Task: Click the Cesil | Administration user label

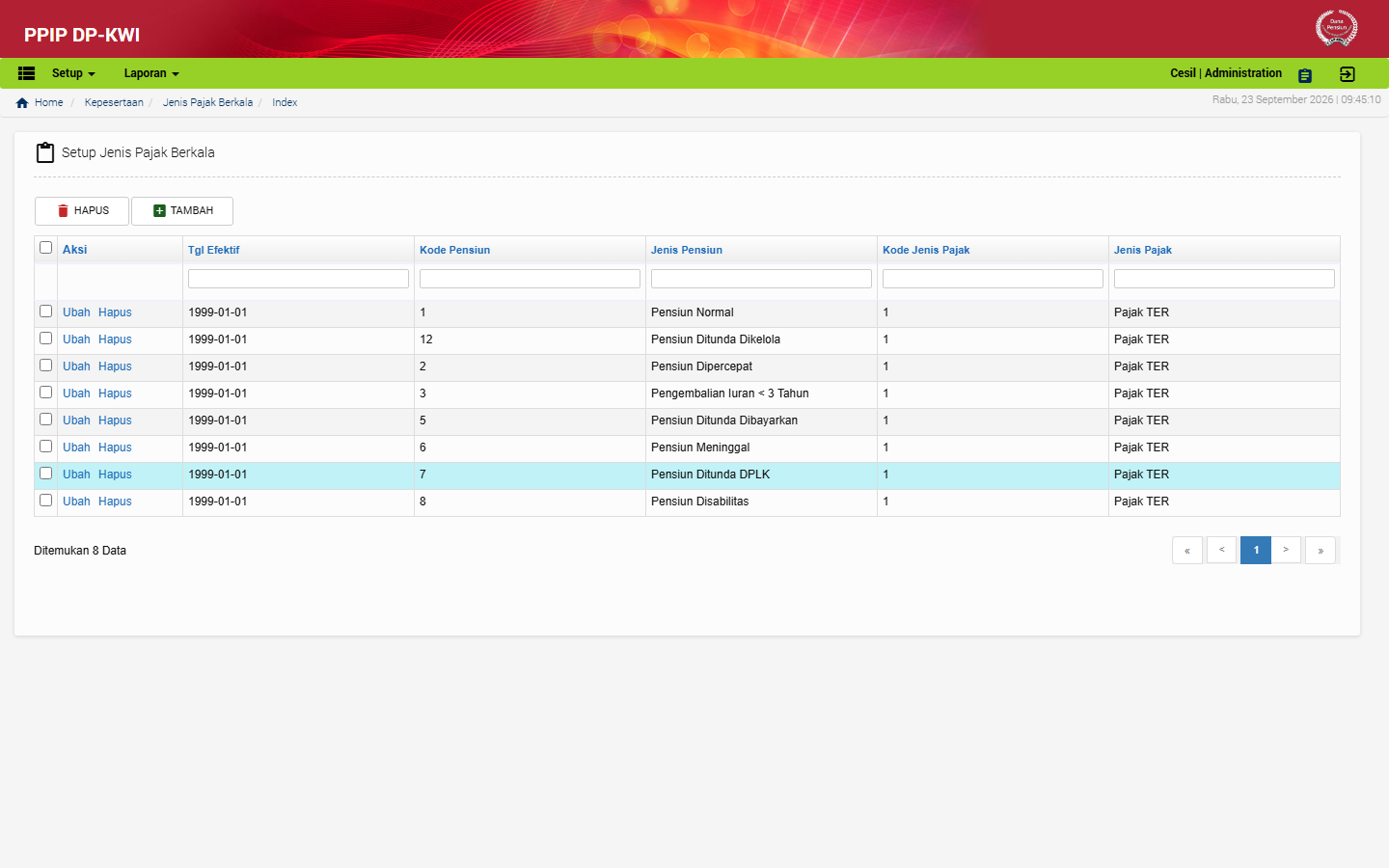Action: coord(1226,73)
